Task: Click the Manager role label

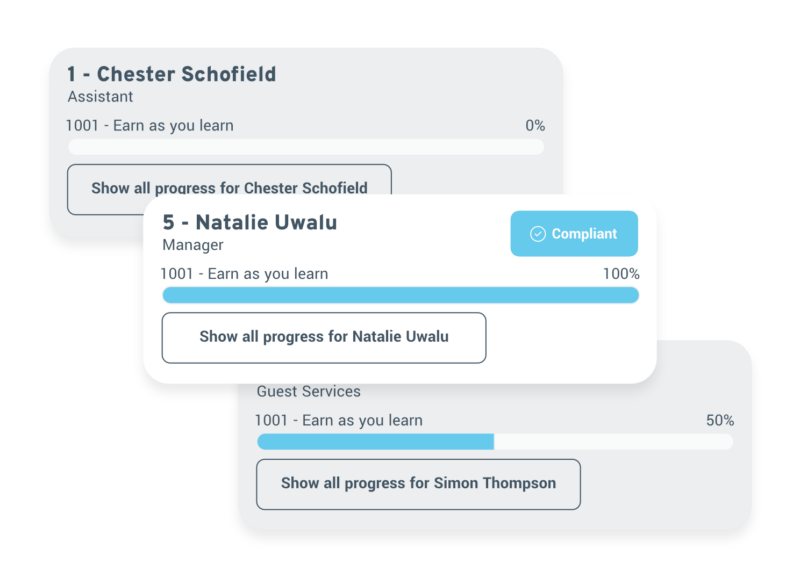Action: click(x=193, y=245)
